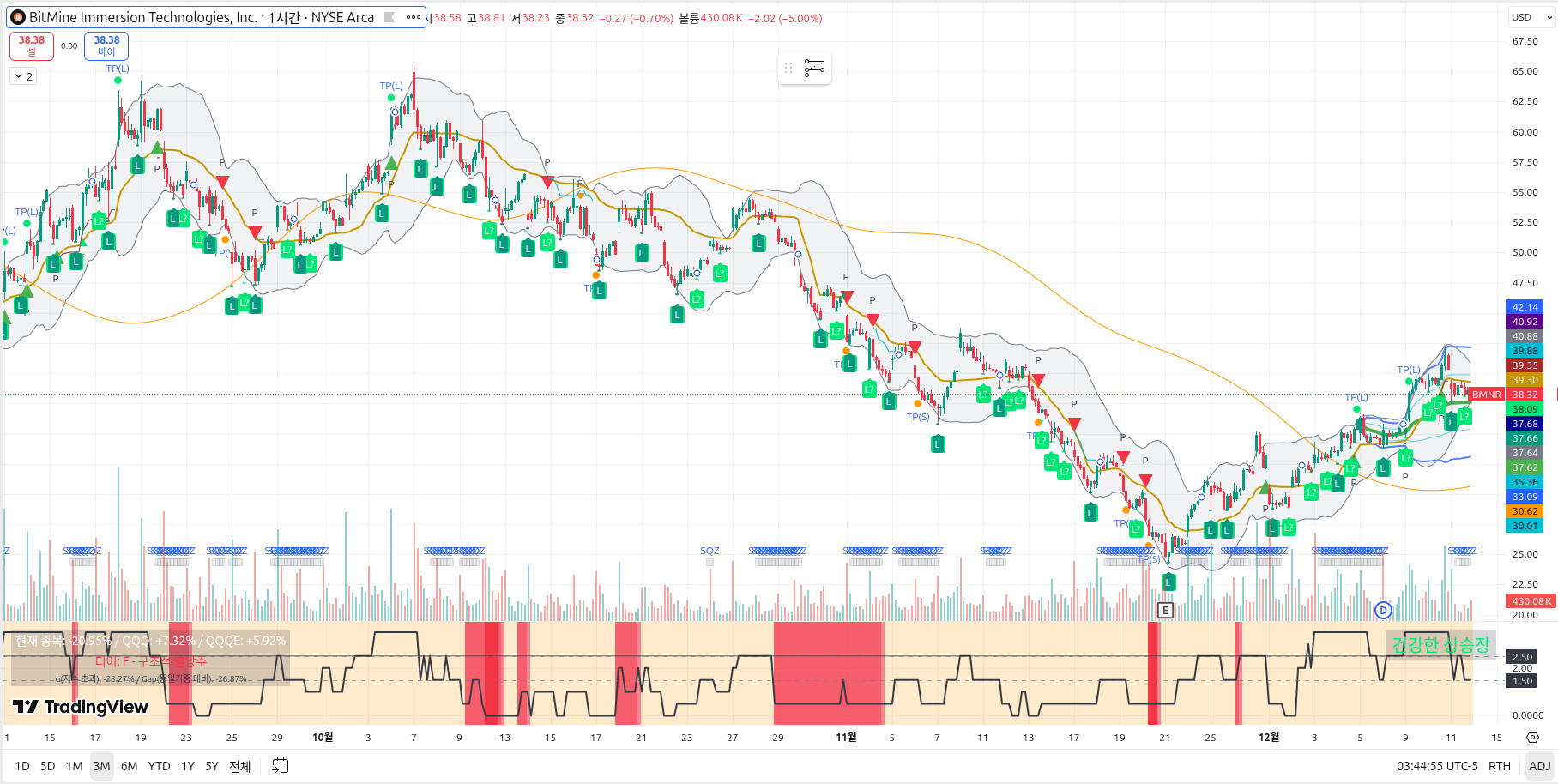Click the dividend D marker
This screenshot has height=784, width=1558.
pyautogui.click(x=1382, y=610)
